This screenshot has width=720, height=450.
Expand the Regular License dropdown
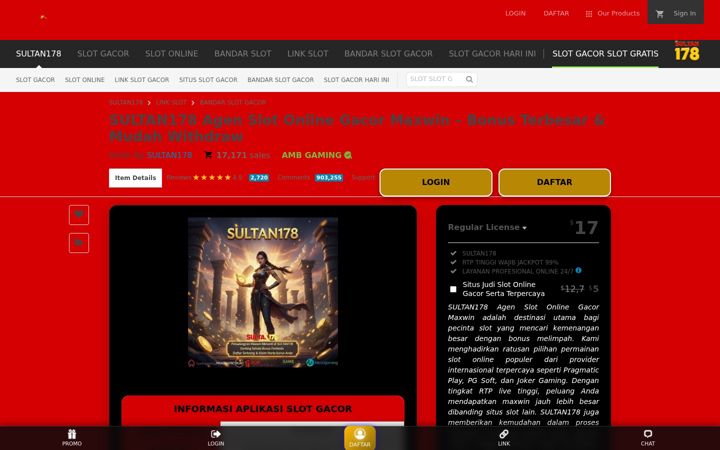pyautogui.click(x=487, y=227)
